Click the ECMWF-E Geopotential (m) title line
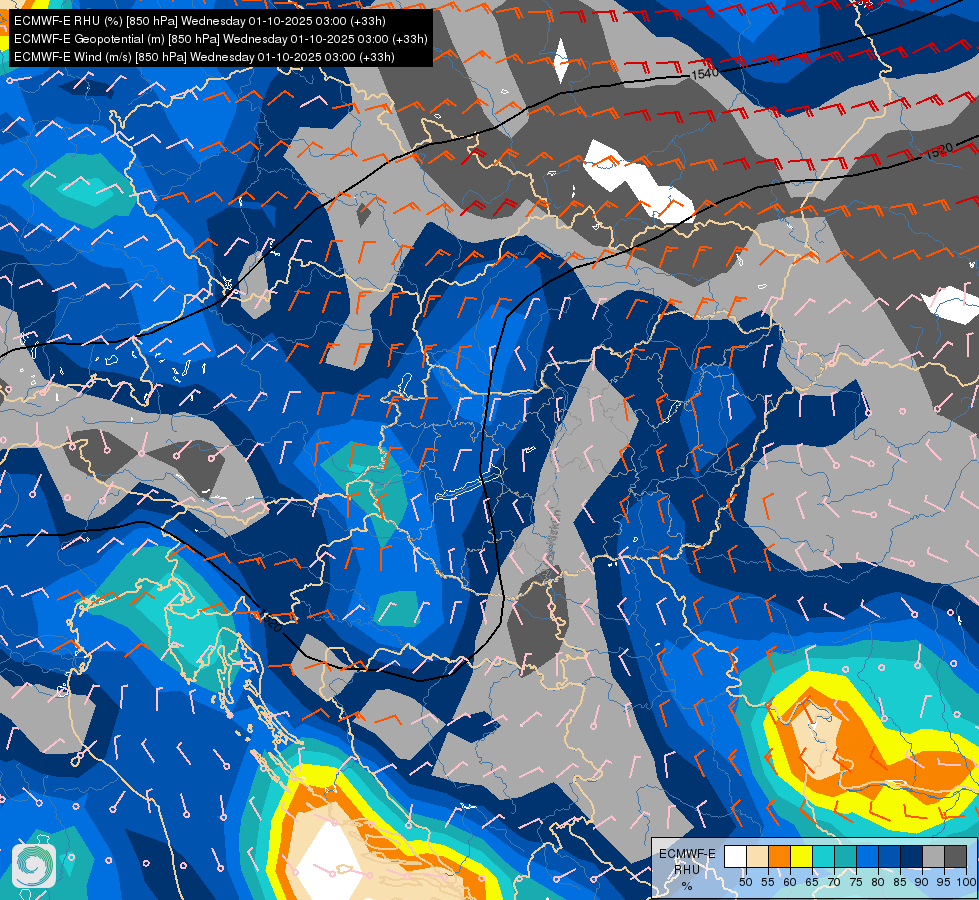The width and height of the screenshot is (979, 900). tap(220, 39)
